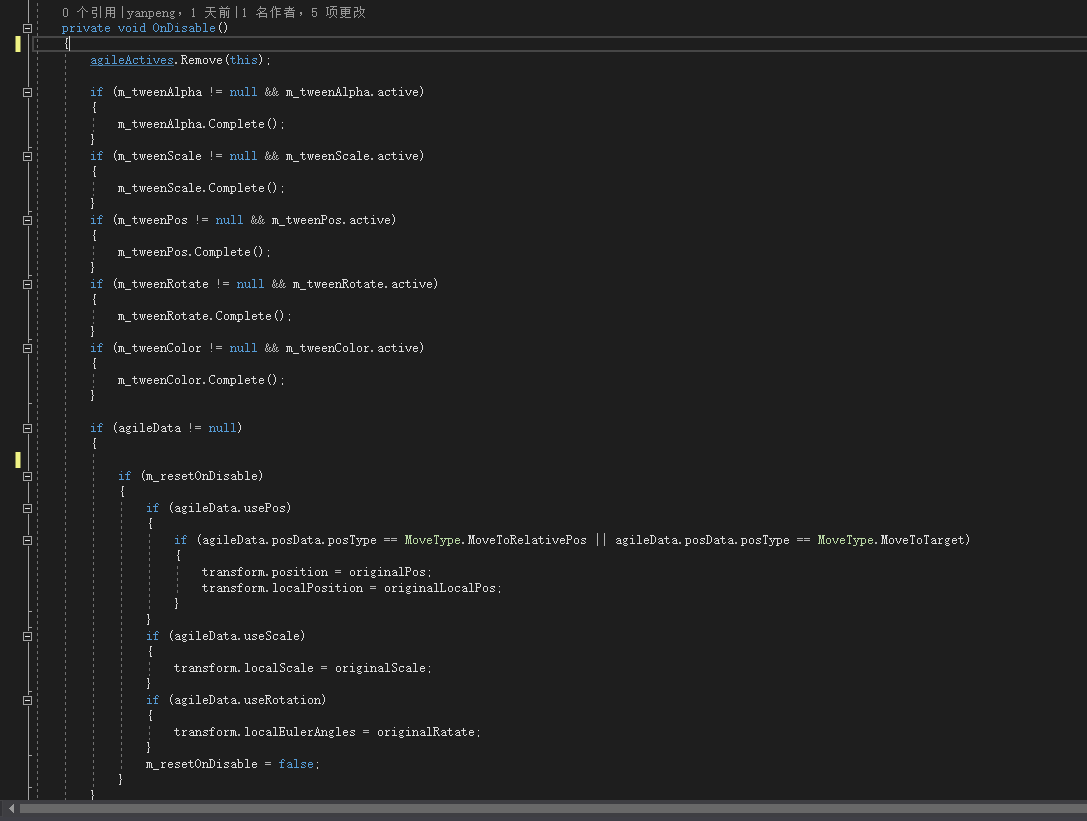The image size is (1087, 821).
Task: Collapse the m_tweenPos if block
Action: click(26, 219)
